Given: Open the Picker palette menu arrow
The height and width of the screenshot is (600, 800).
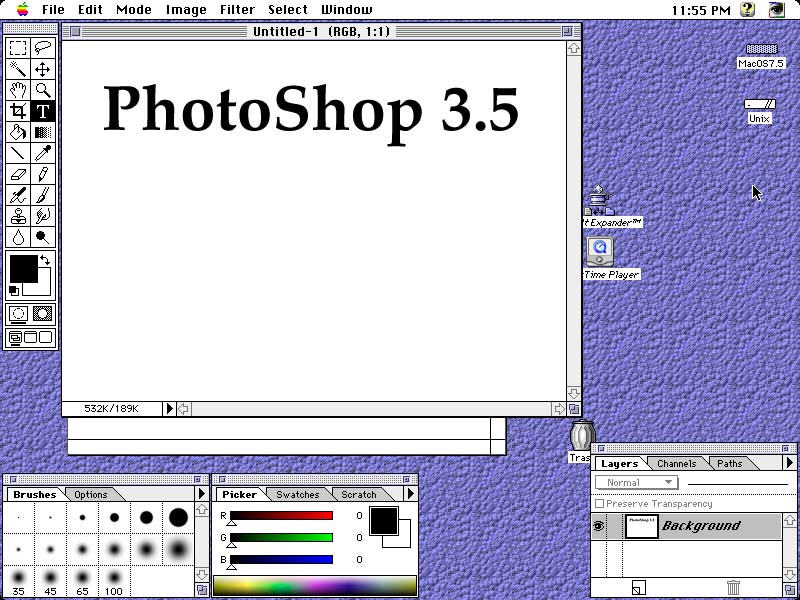Looking at the screenshot, I should coord(411,493).
